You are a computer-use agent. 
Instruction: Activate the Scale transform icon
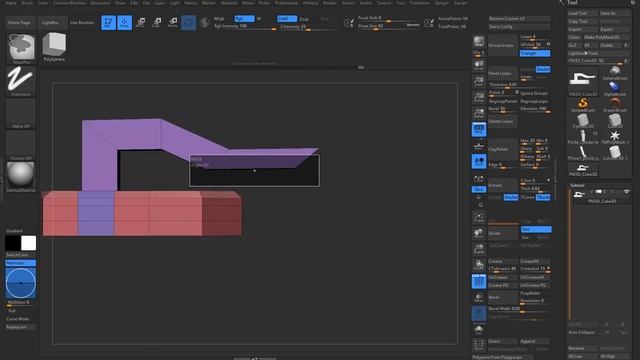click(x=156, y=22)
